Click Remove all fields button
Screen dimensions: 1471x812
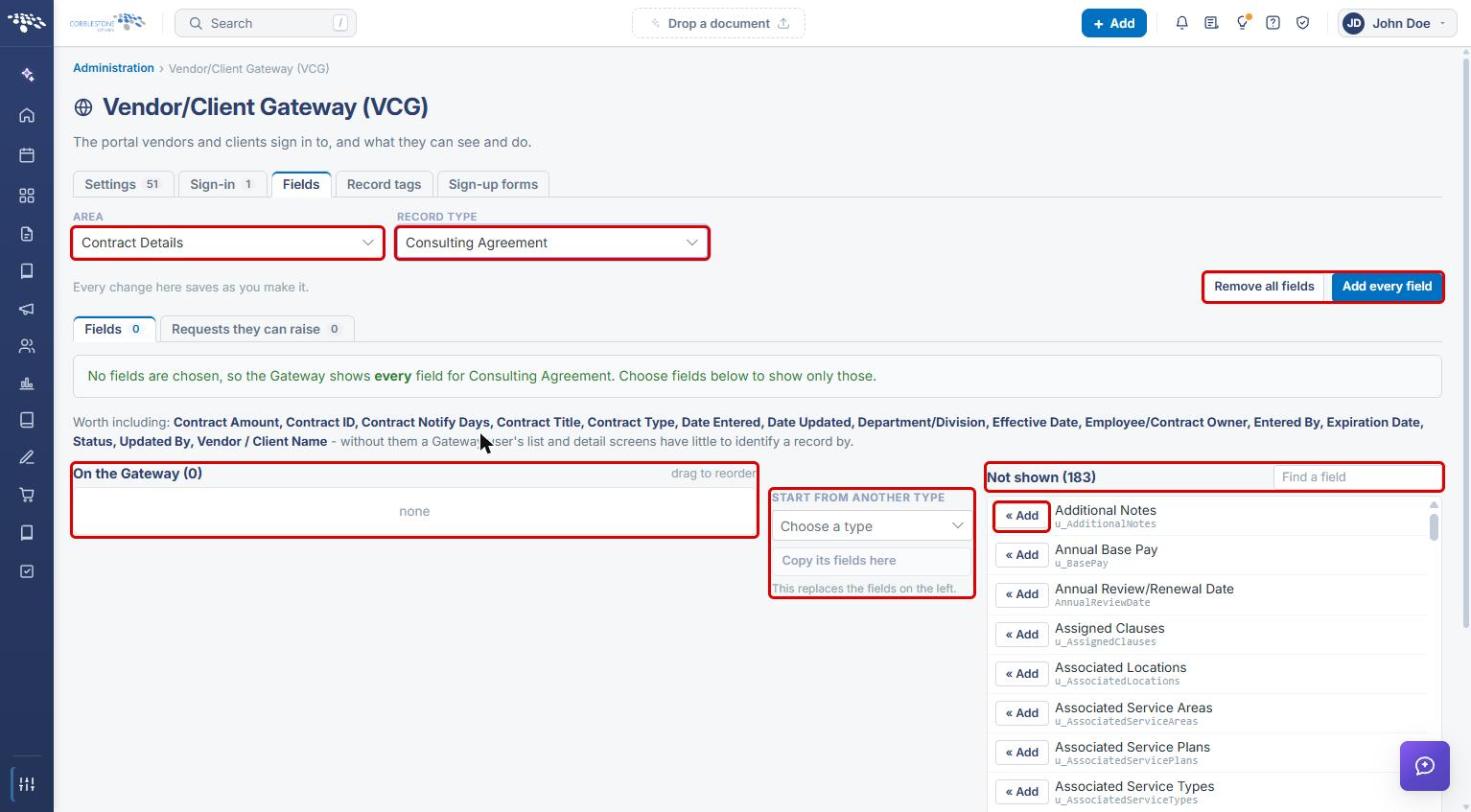tap(1264, 286)
